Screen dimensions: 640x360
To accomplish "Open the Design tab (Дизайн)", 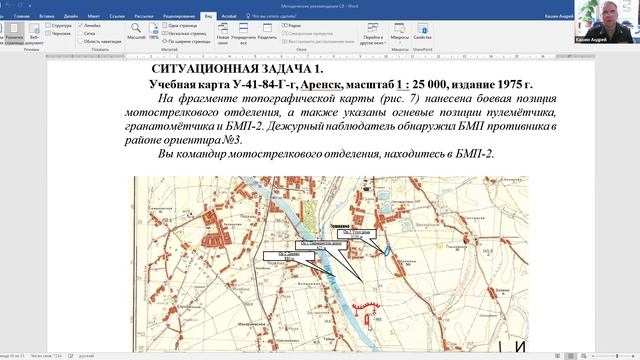I will (x=71, y=16).
